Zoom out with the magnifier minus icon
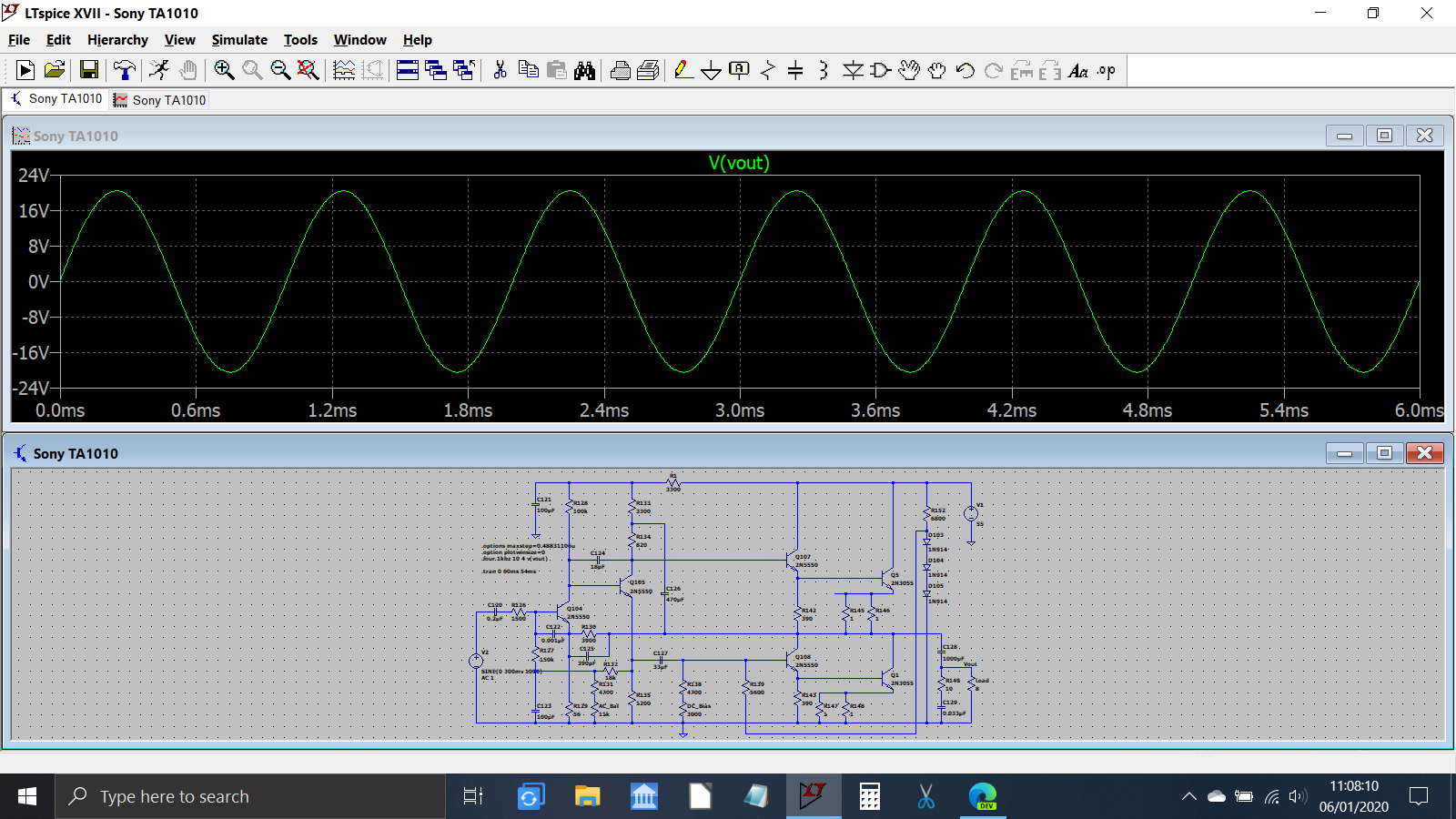This screenshot has height=819, width=1456. [x=280, y=70]
